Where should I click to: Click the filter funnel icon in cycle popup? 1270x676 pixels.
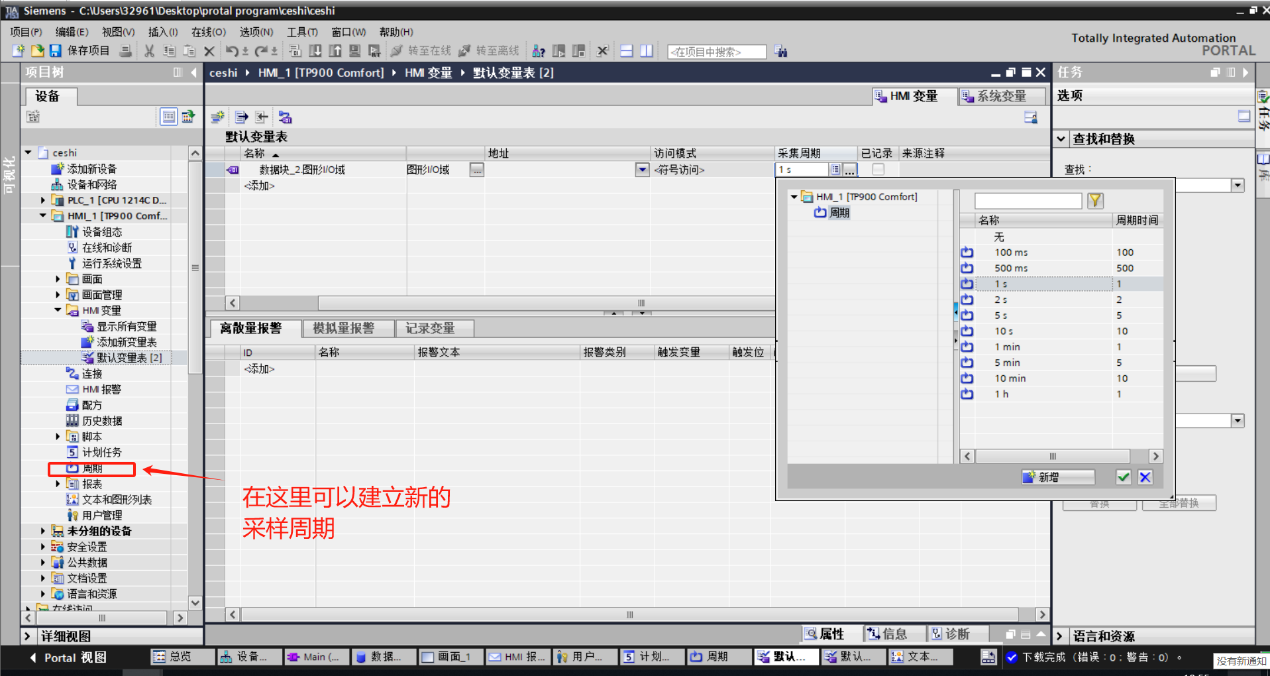1095,201
